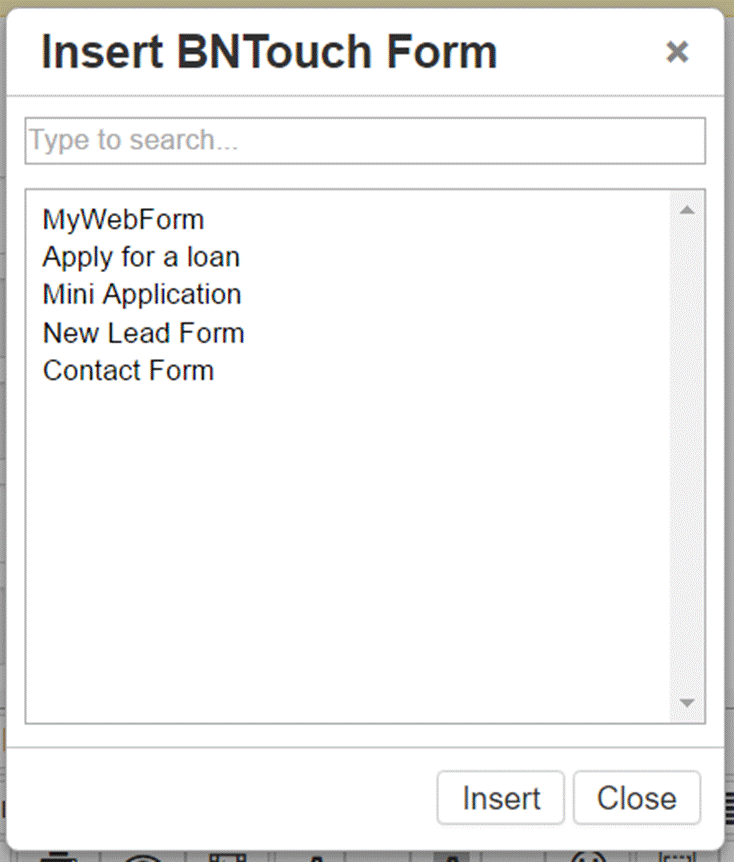This screenshot has width=734, height=862.
Task: Select MyWebForm from the form list
Action: pos(124,219)
